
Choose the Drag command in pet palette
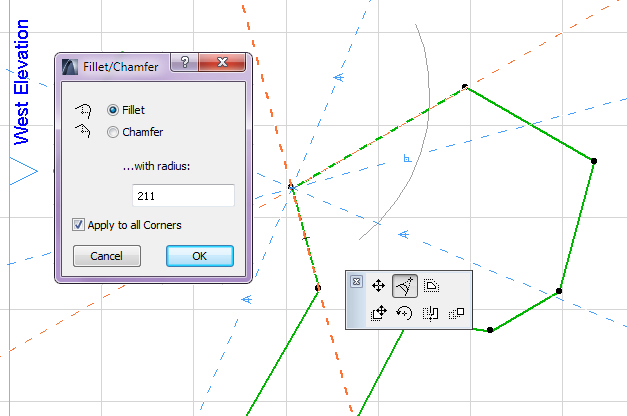pos(379,313)
